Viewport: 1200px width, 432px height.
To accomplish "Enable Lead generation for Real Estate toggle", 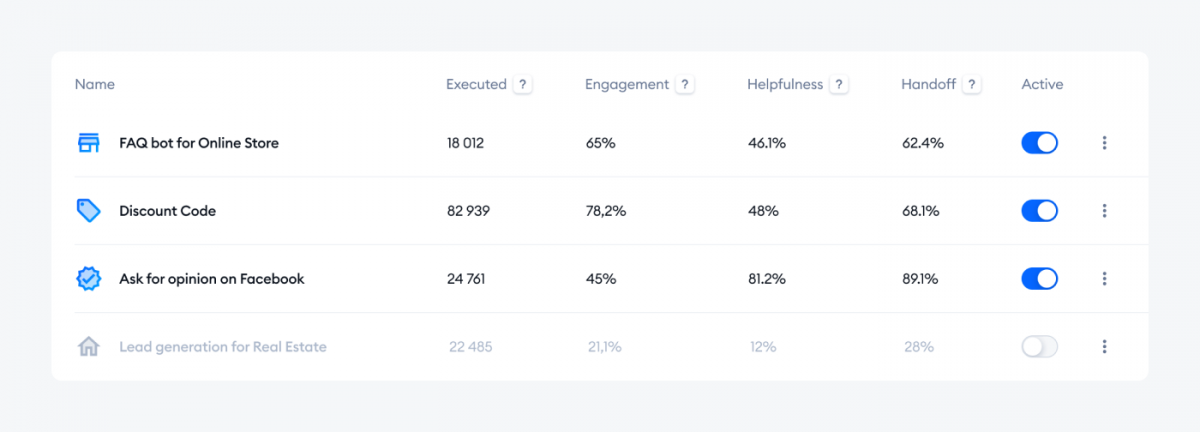I will click(1039, 347).
